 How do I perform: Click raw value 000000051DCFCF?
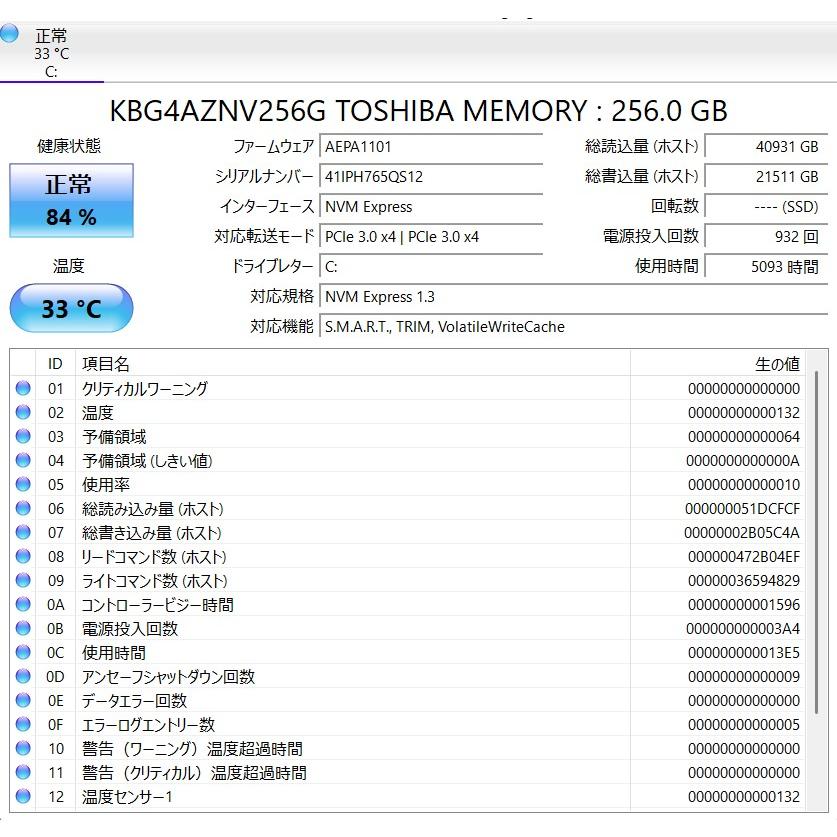click(x=743, y=509)
